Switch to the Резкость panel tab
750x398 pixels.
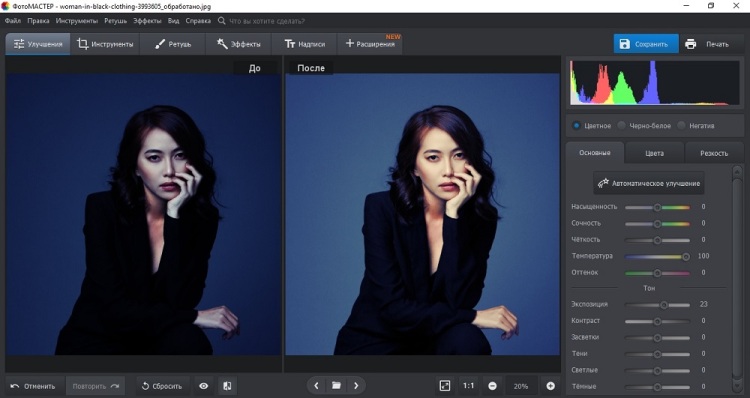coord(714,153)
